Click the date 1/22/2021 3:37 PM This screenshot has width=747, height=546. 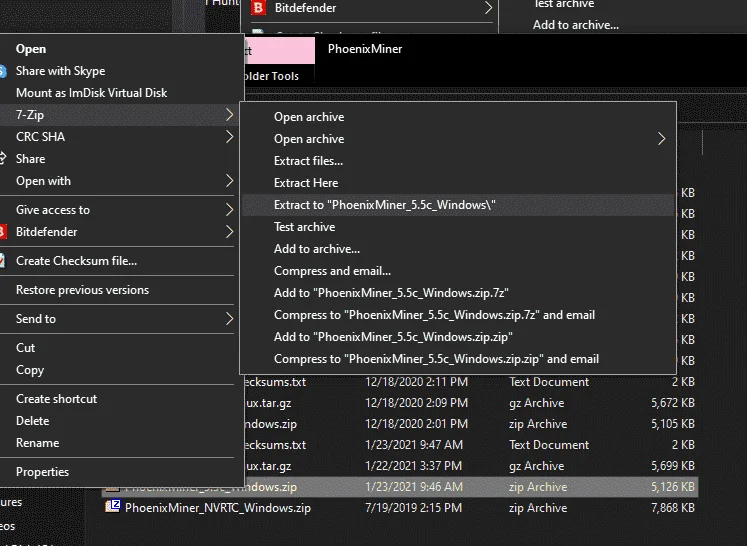413,465
